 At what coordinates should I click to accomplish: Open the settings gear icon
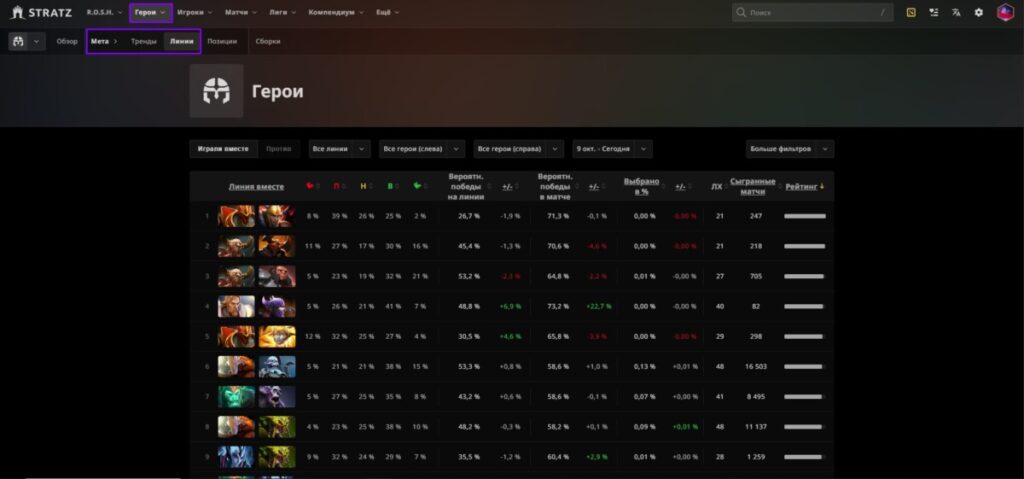click(x=978, y=12)
